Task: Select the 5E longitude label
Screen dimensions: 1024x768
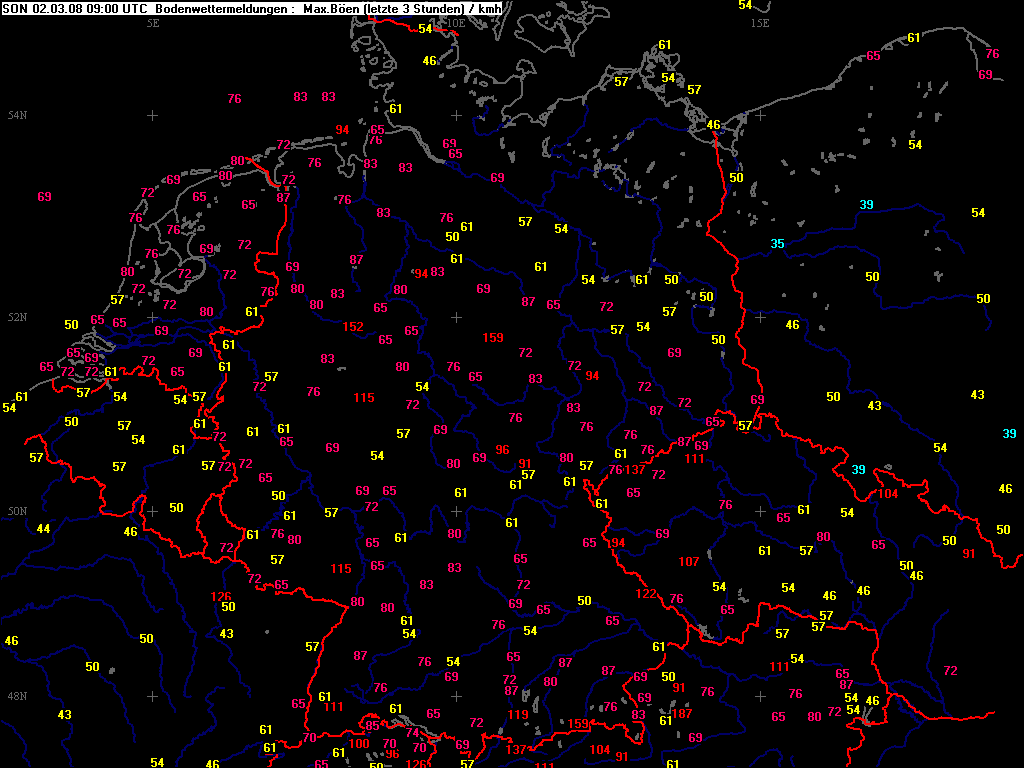Action: click(x=153, y=22)
